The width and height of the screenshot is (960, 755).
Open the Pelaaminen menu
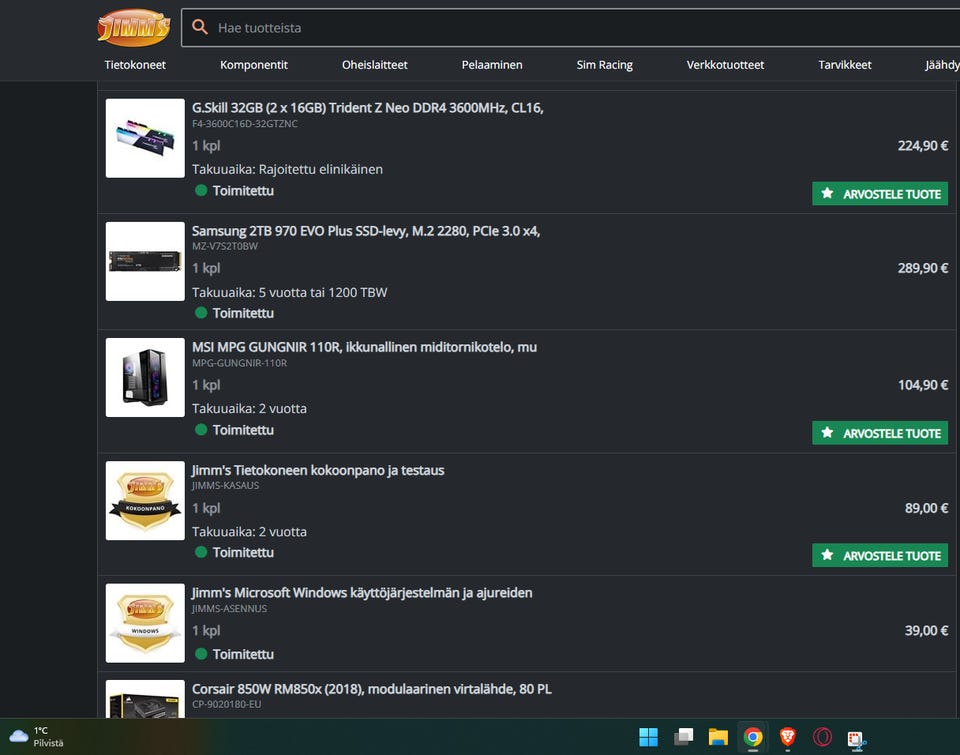pyautogui.click(x=492, y=65)
